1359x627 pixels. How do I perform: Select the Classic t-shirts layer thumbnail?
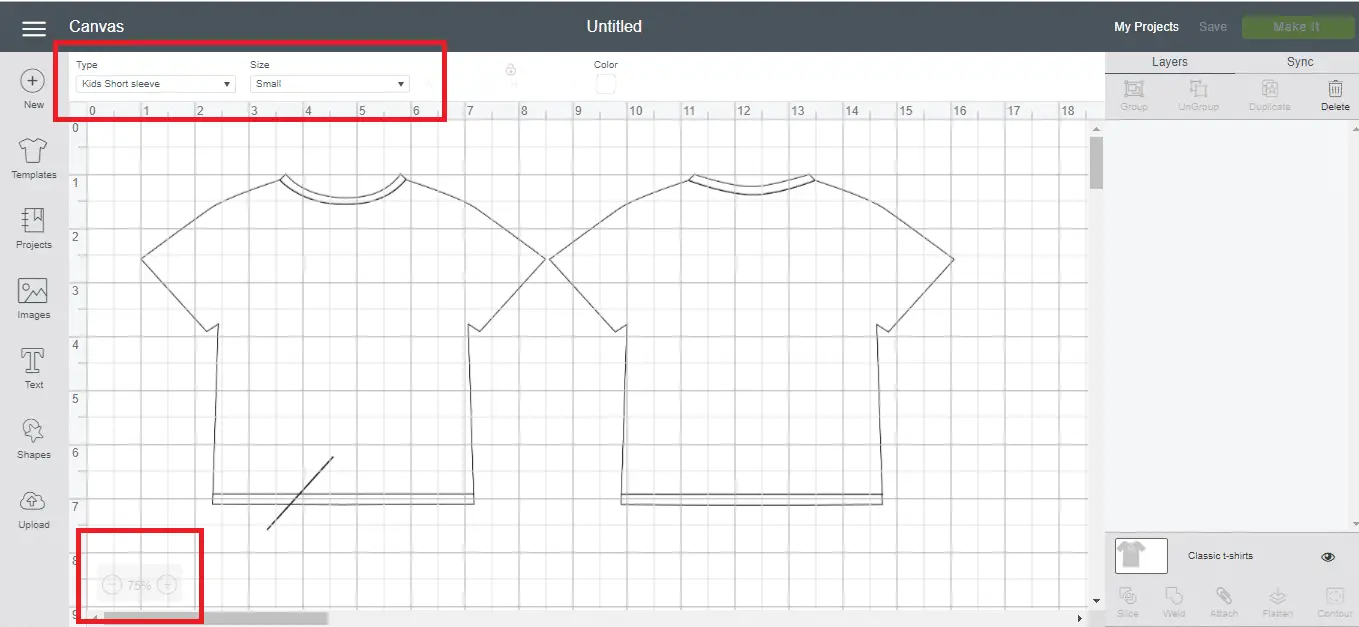[1141, 556]
